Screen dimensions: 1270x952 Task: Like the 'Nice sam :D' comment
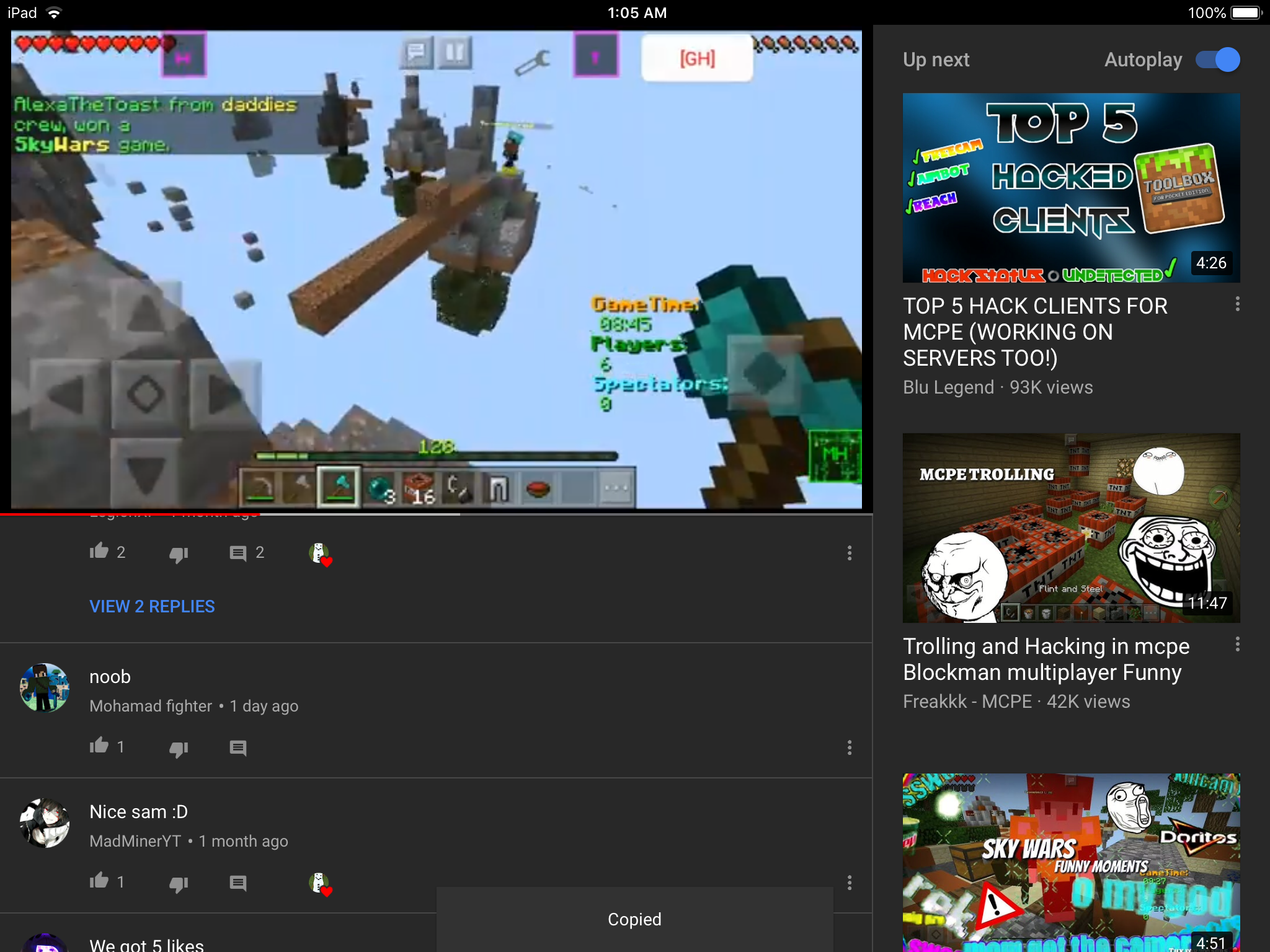coord(99,881)
